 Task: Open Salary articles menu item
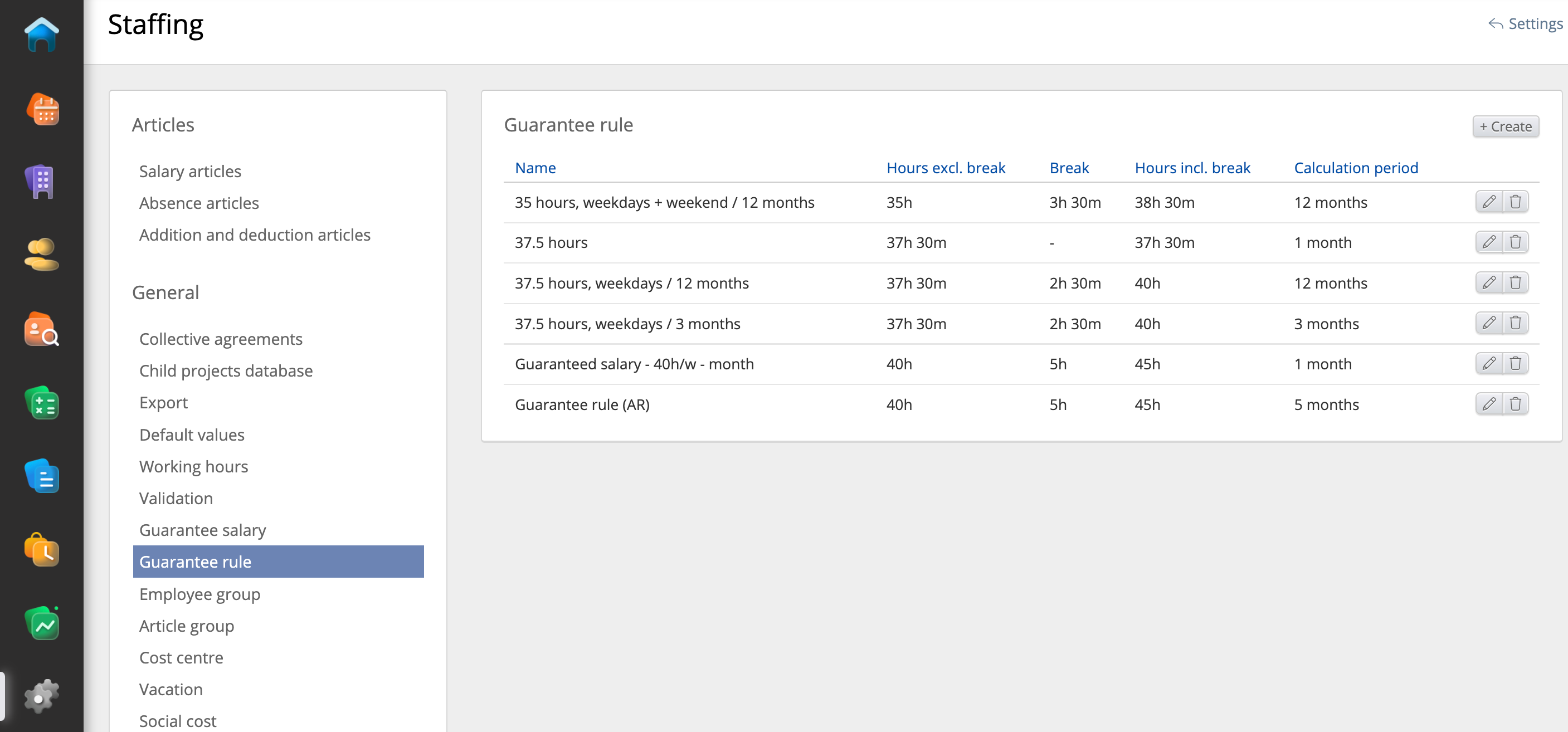click(190, 171)
